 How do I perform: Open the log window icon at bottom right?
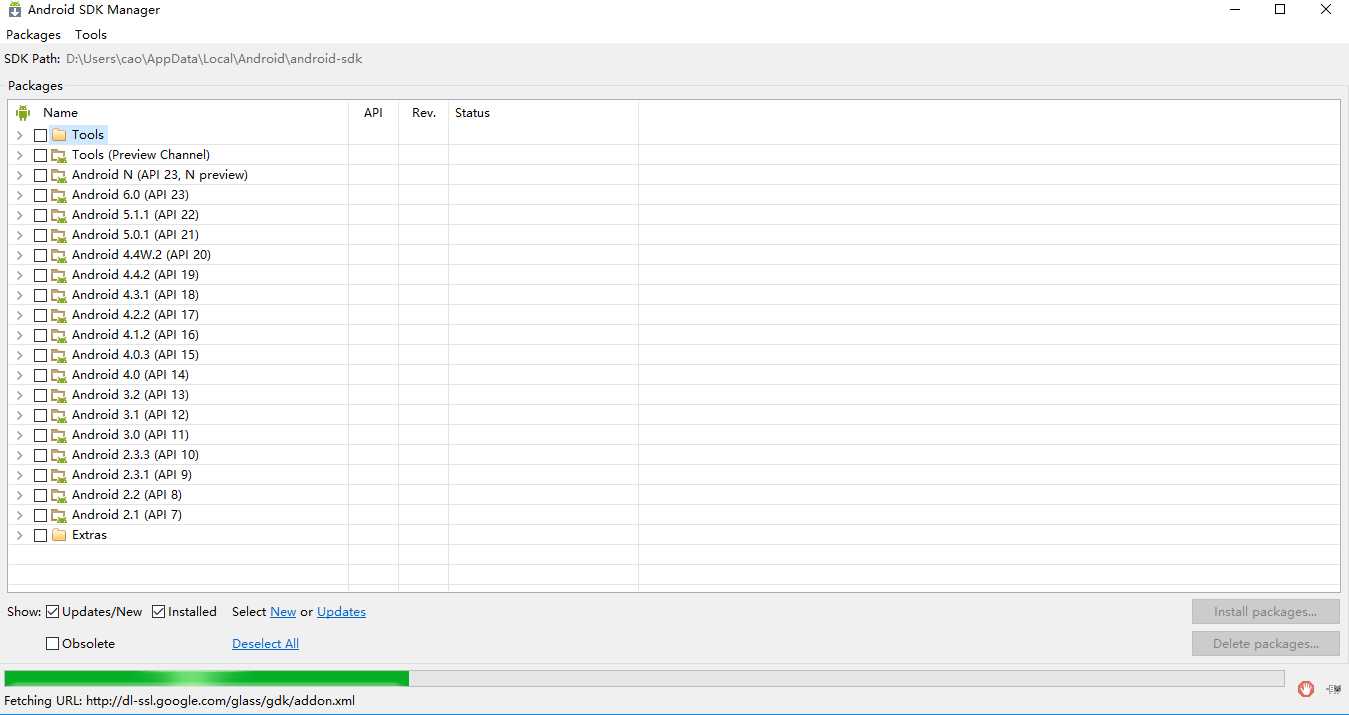click(x=1334, y=688)
